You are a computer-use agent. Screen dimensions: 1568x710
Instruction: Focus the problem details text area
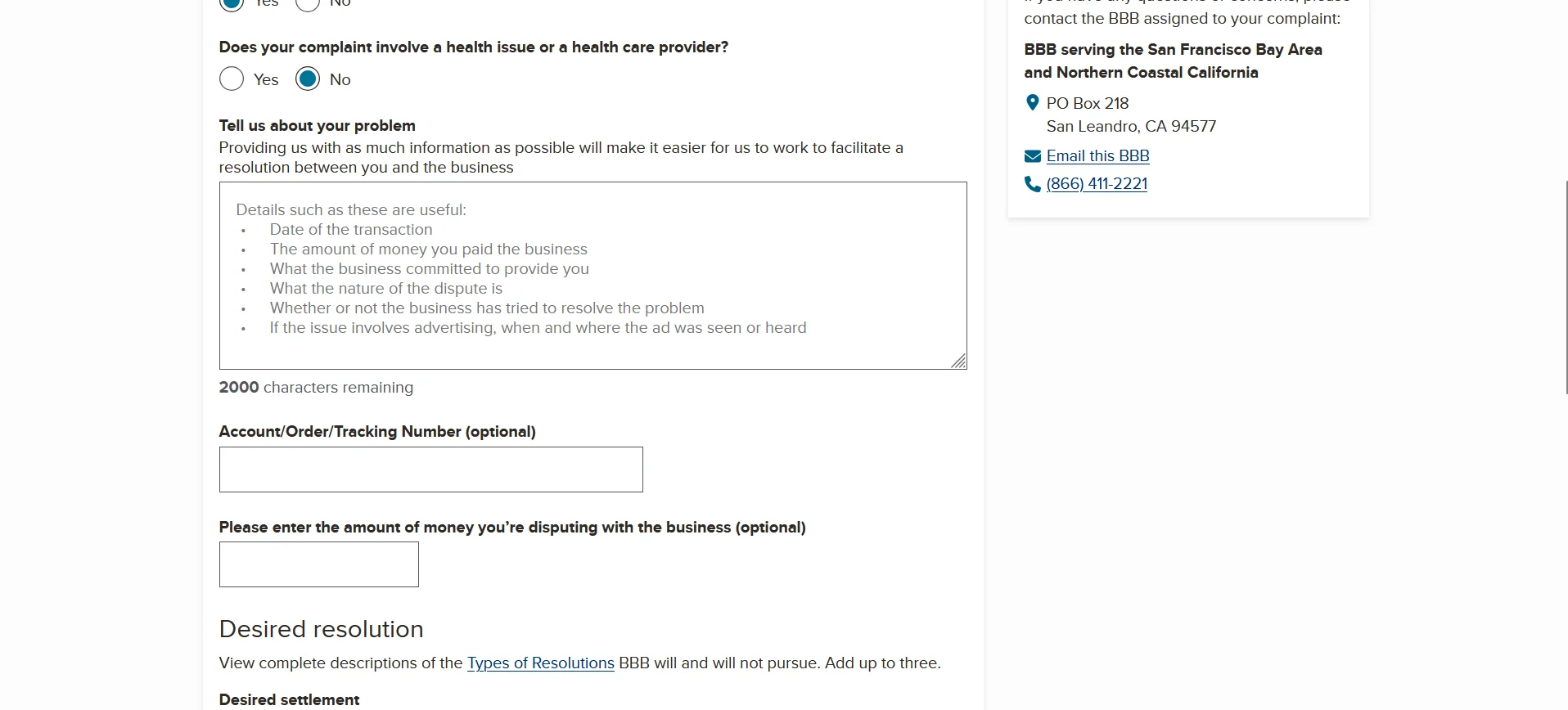click(593, 276)
